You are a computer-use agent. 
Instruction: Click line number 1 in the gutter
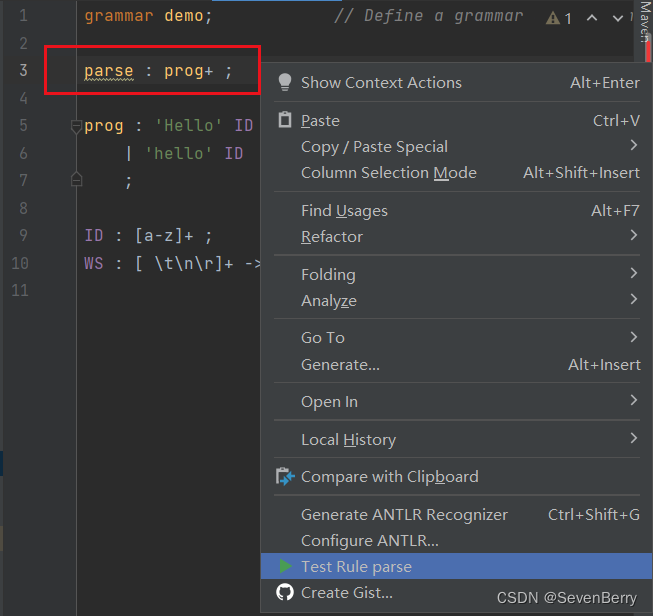23,15
